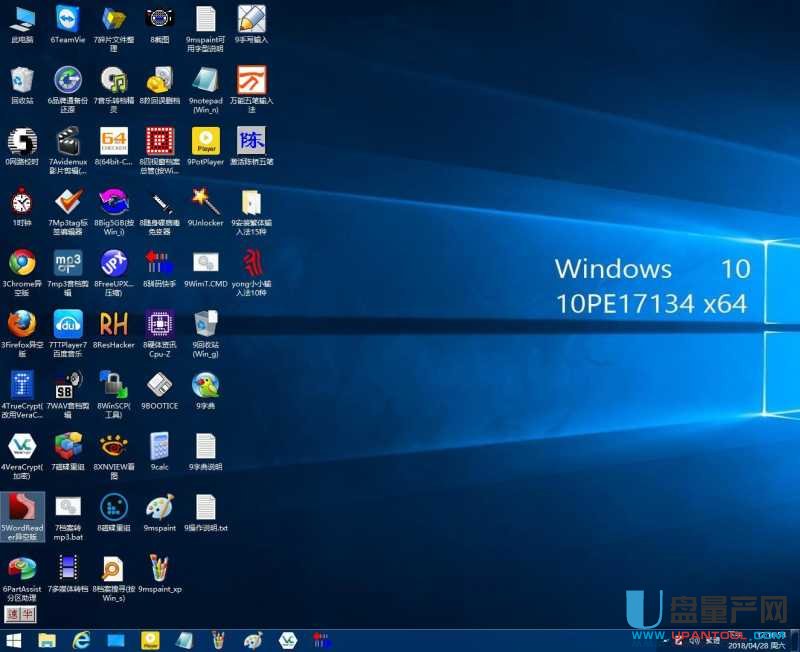Launch 6PartAssist partition assistant icon

[22, 579]
